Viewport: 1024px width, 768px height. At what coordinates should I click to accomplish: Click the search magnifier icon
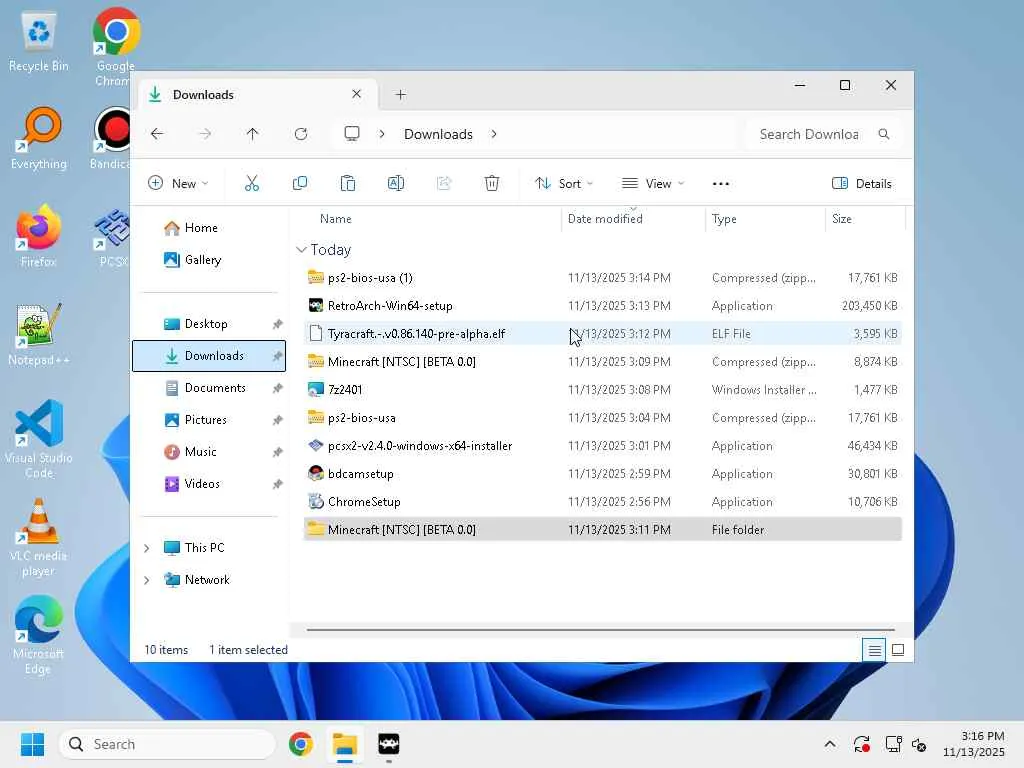884,134
